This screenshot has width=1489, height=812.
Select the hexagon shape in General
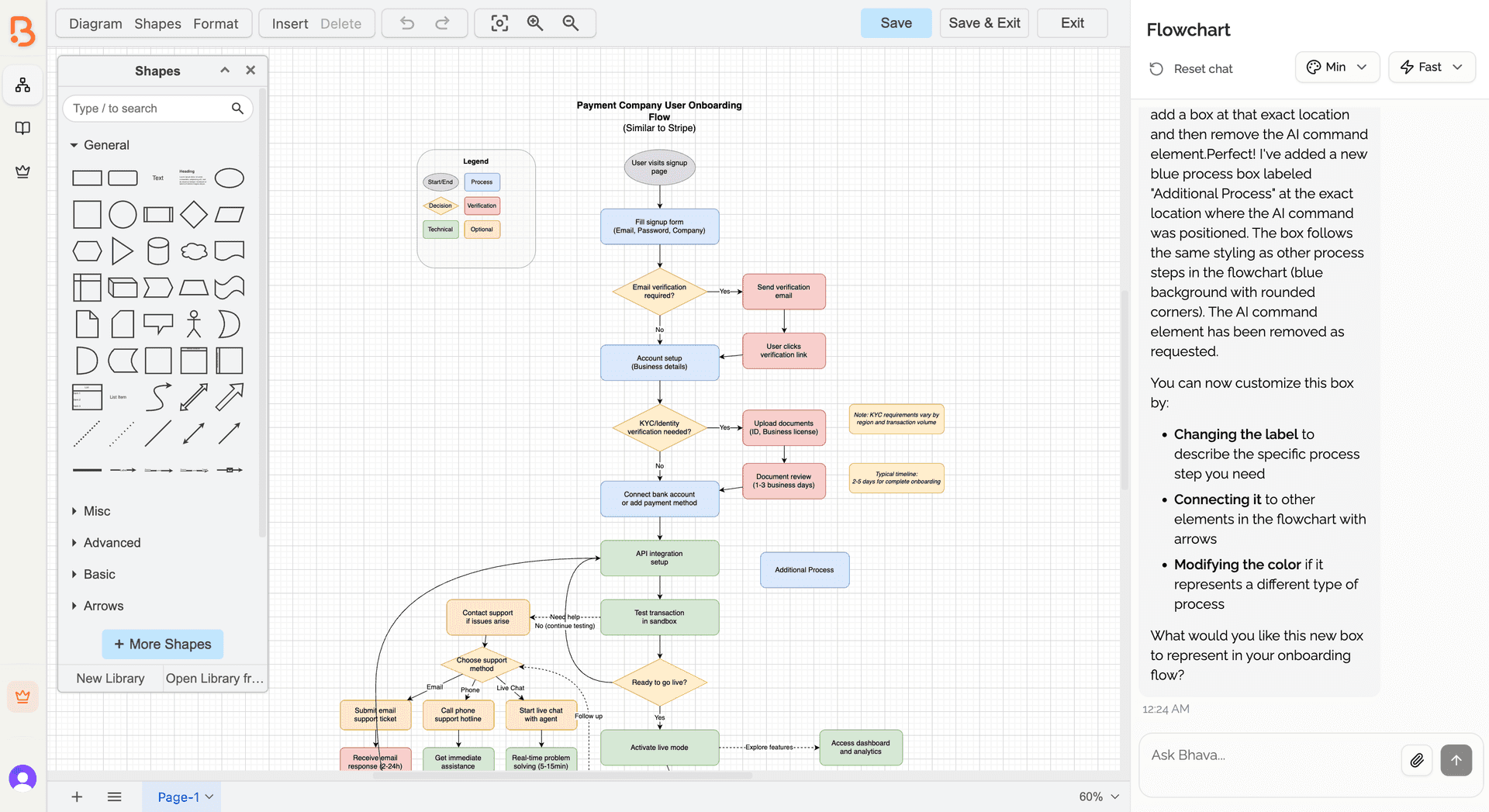click(87, 251)
